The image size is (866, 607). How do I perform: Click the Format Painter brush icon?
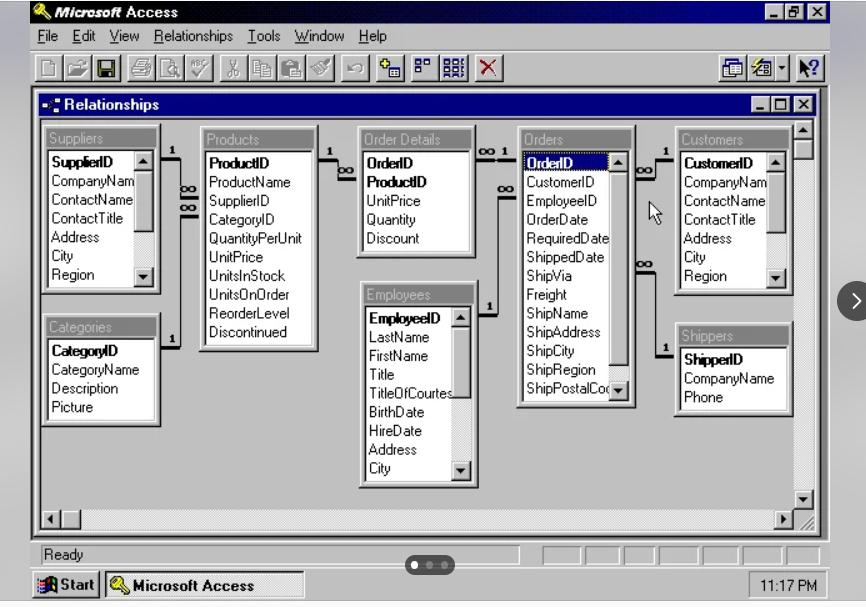(x=320, y=68)
